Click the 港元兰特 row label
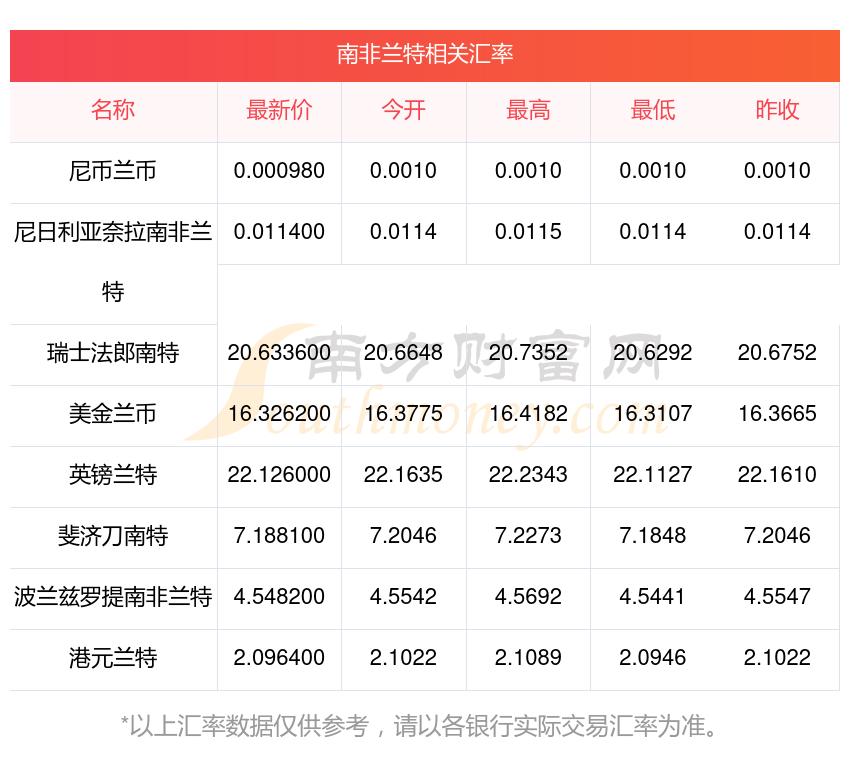 tap(114, 659)
